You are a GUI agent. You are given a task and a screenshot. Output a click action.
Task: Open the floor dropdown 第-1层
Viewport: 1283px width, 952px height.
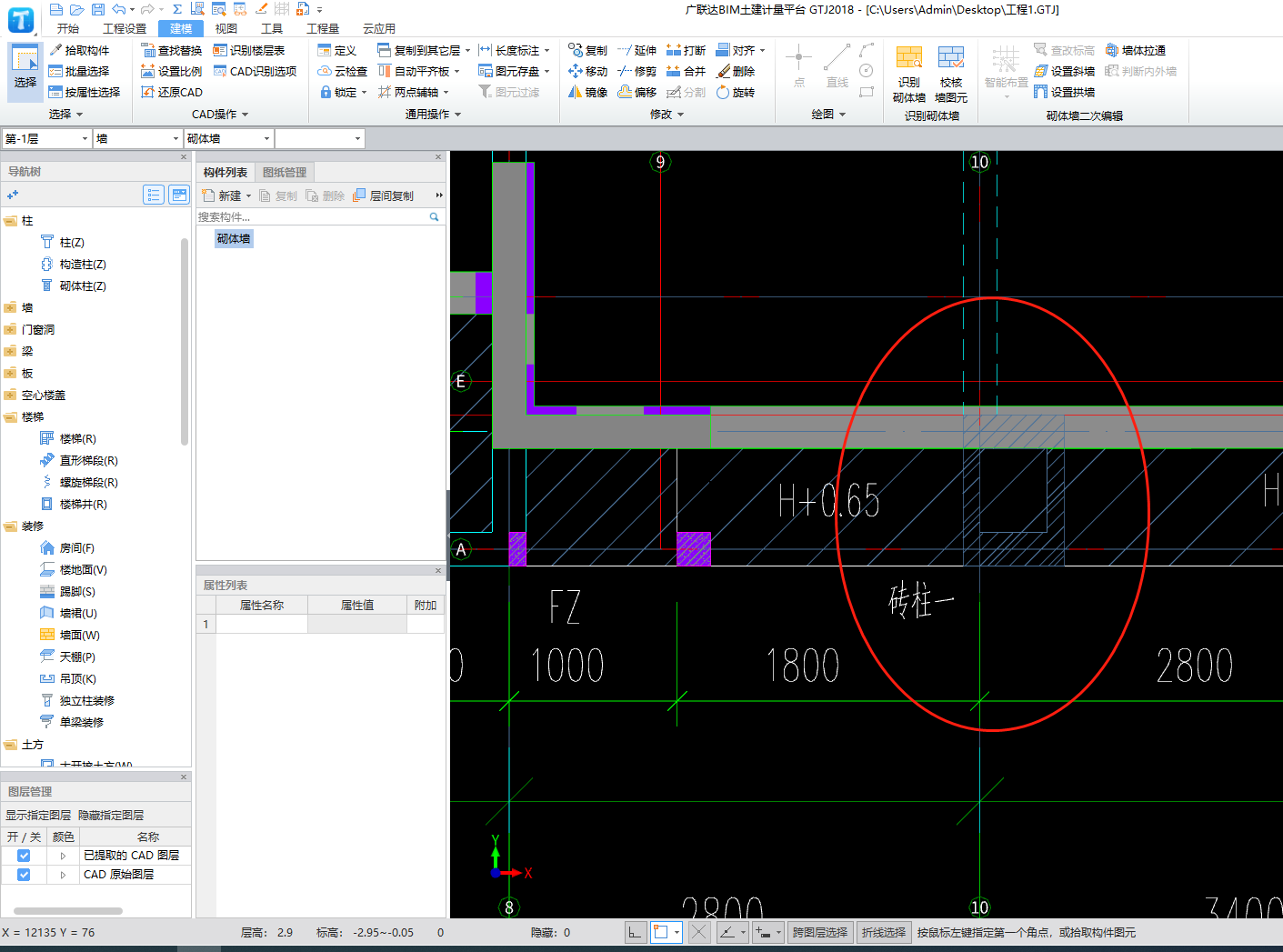coord(46,138)
